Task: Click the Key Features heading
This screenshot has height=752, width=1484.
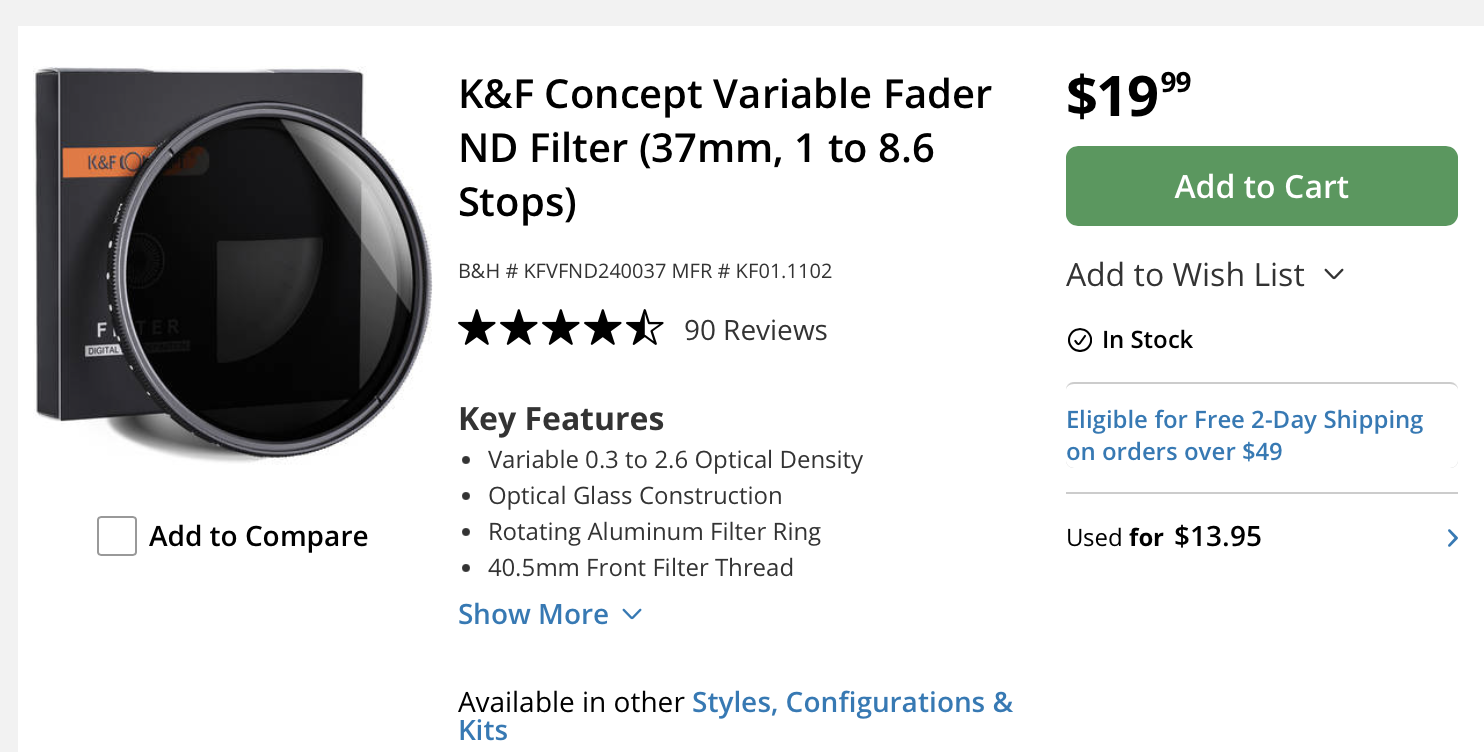Action: coord(561,418)
